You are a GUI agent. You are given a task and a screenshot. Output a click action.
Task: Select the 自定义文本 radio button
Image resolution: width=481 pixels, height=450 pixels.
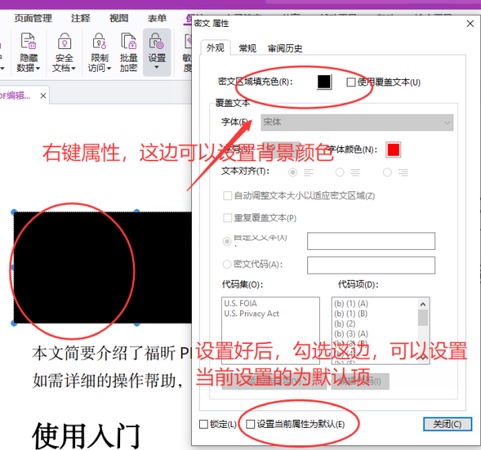[x=227, y=241]
